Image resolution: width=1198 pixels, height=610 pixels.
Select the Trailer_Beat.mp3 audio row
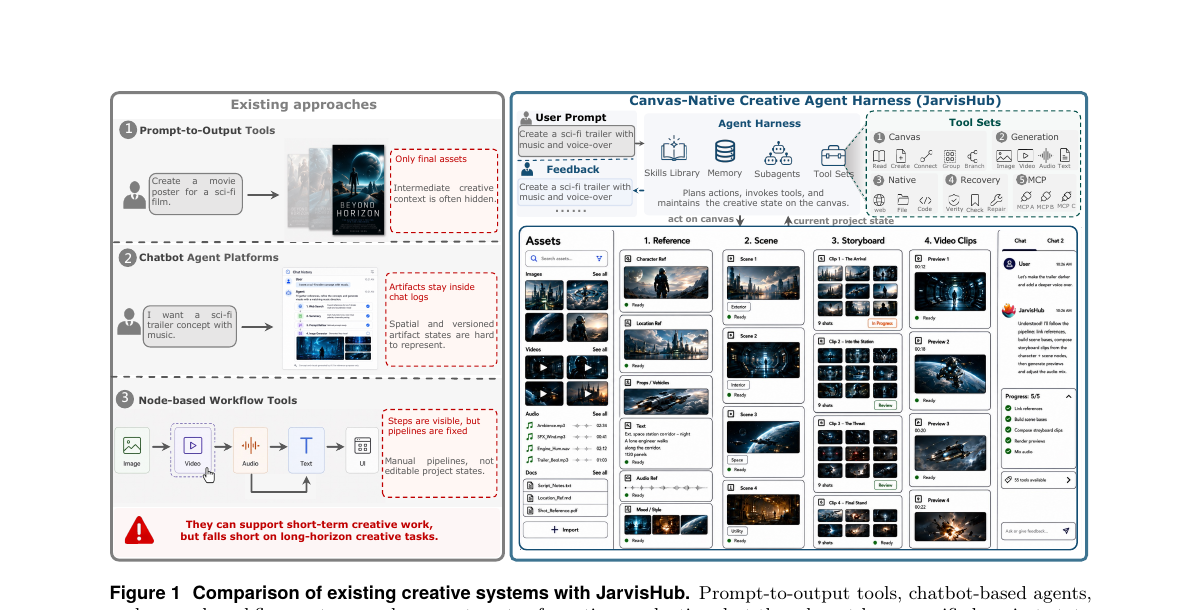(566, 460)
